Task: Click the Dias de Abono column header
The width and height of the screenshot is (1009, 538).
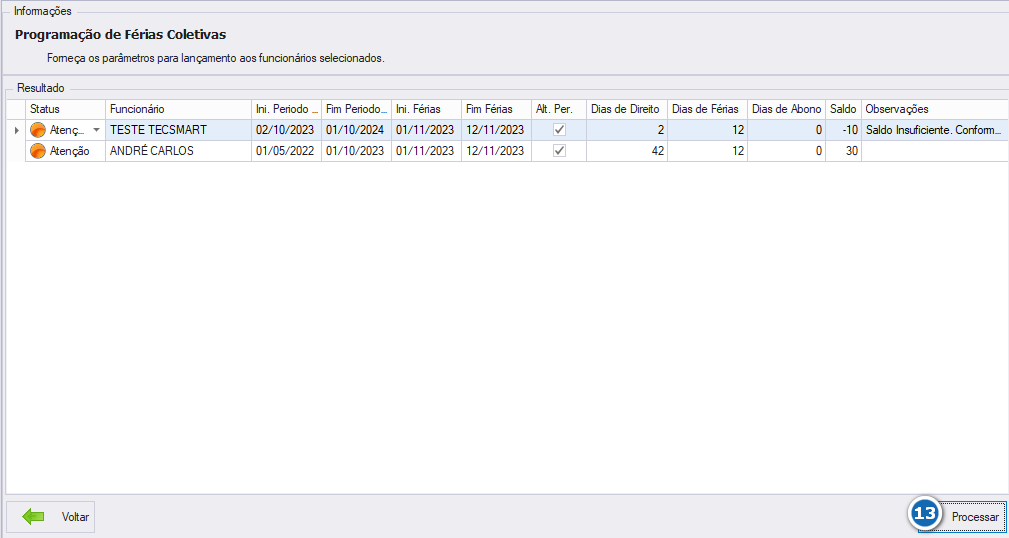Action: (786, 109)
